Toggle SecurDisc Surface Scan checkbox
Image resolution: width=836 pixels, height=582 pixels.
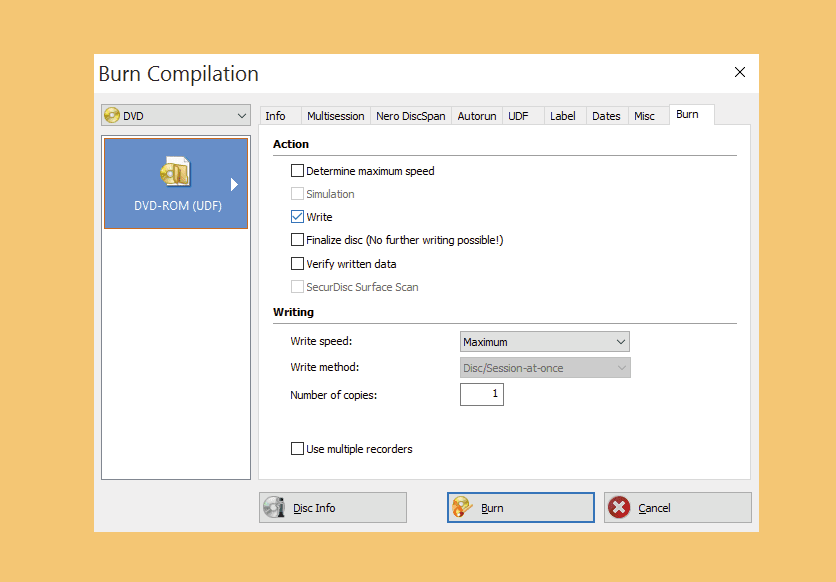pyautogui.click(x=297, y=287)
